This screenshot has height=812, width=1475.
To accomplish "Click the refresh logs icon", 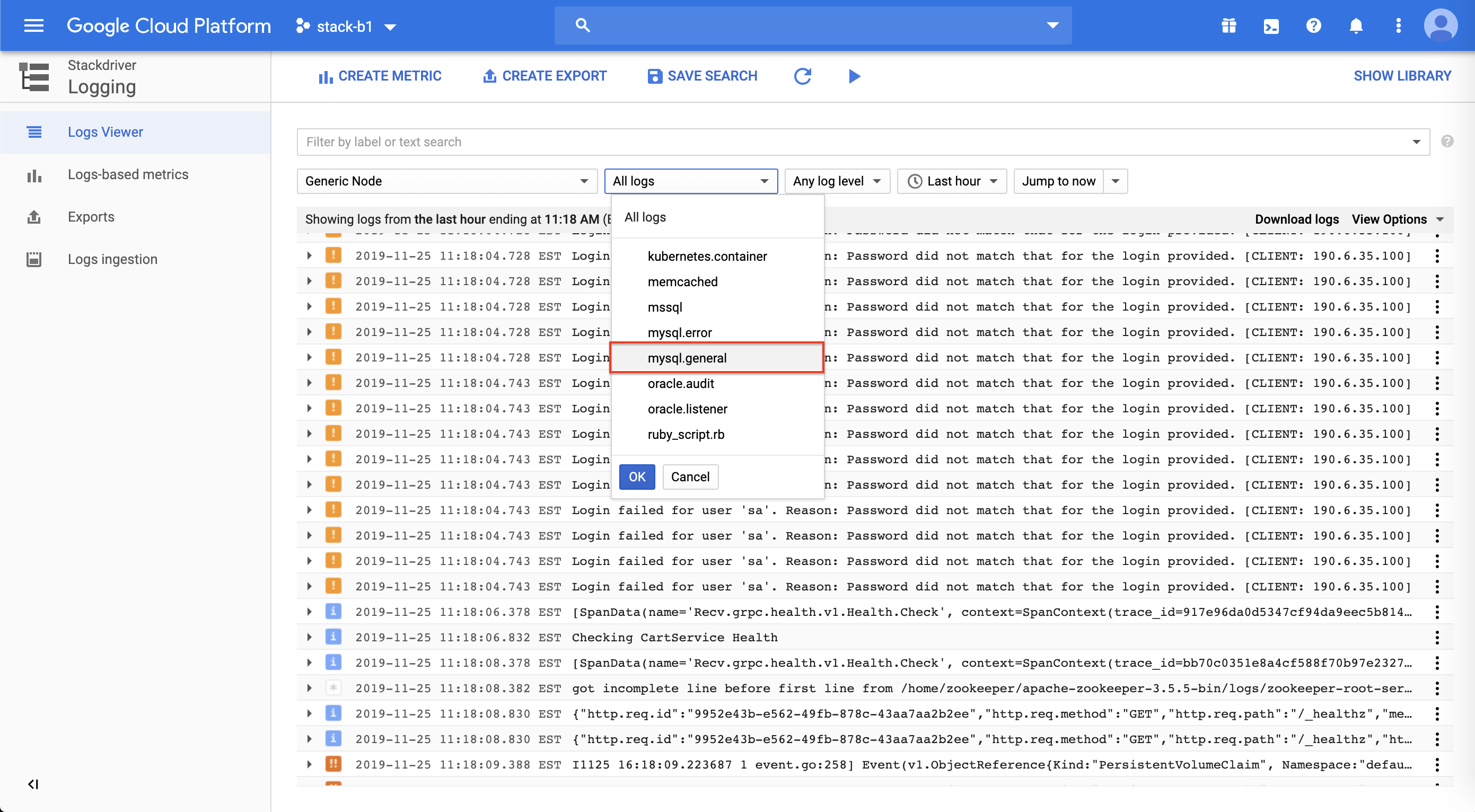I will click(802, 76).
